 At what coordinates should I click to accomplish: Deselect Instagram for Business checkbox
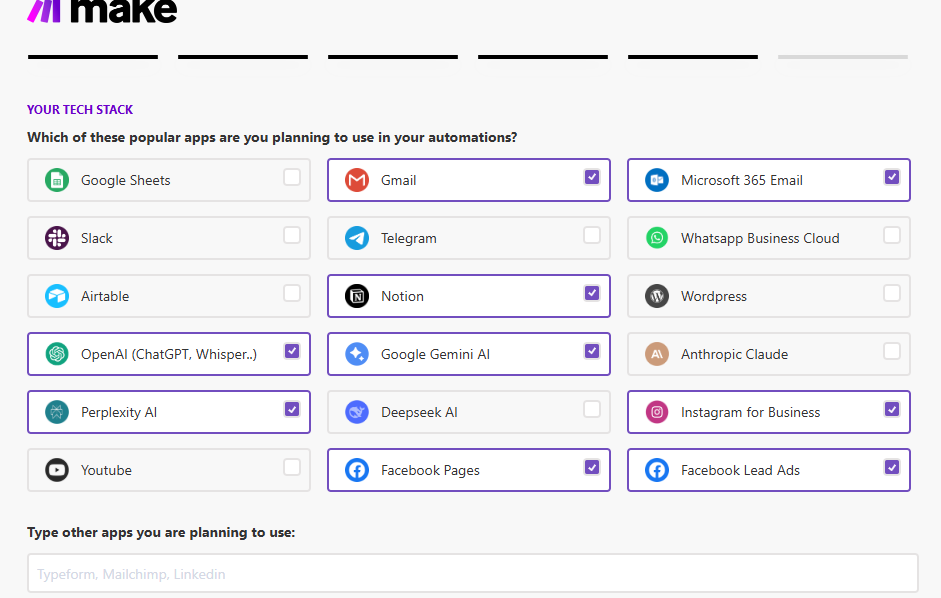pos(892,409)
